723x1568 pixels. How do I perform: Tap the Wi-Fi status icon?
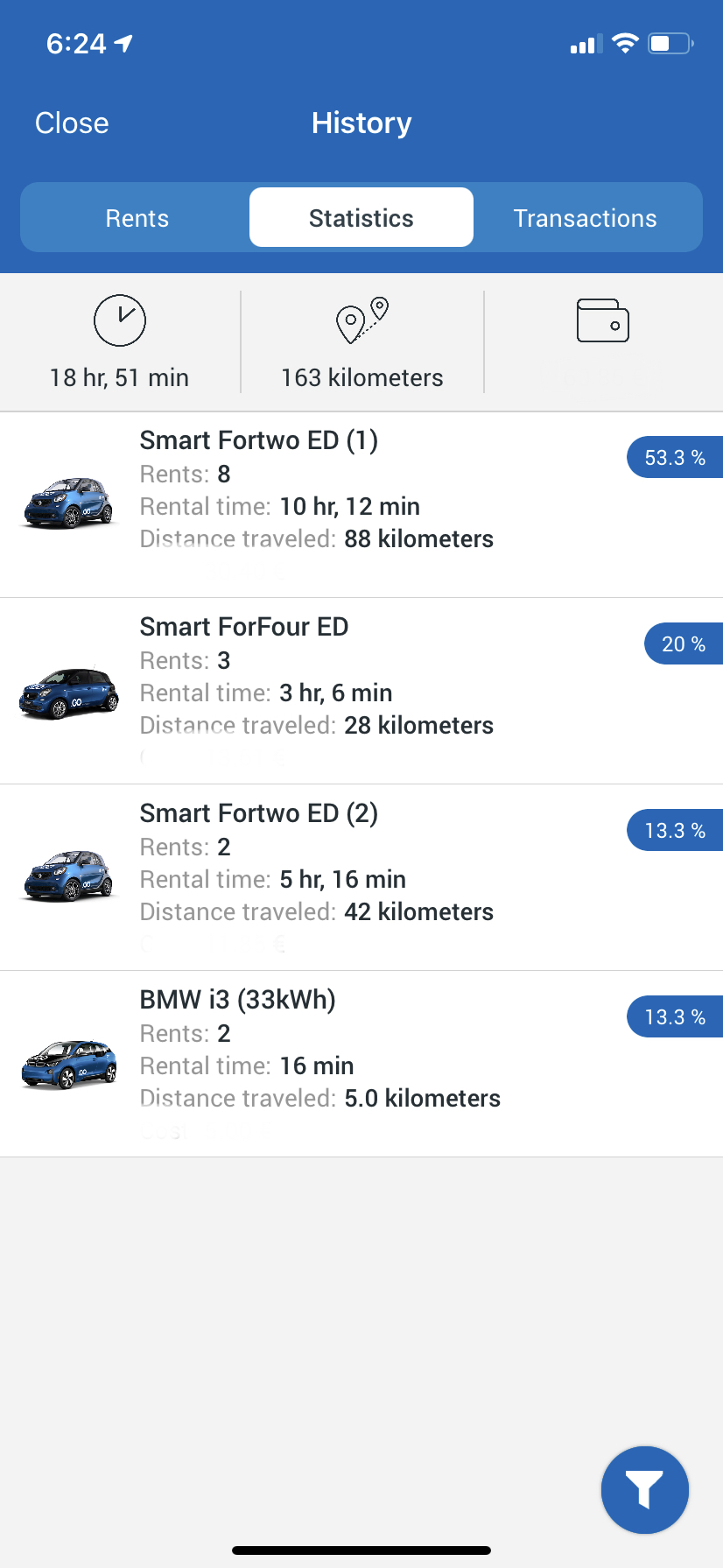click(x=625, y=43)
